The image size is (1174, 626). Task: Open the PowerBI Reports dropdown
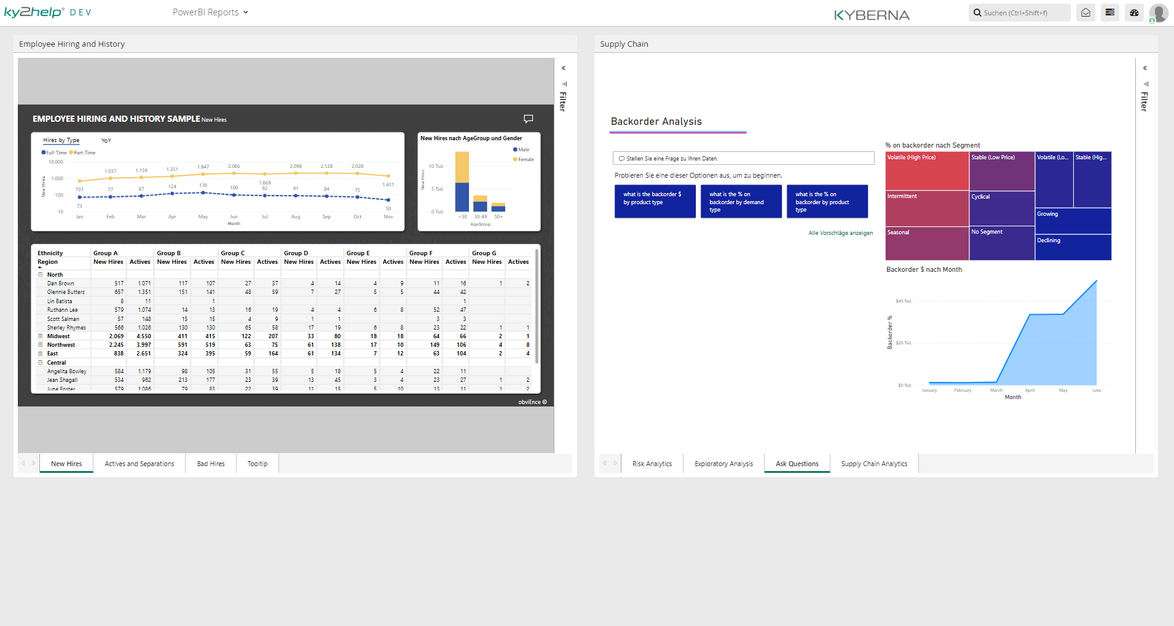tap(204, 12)
